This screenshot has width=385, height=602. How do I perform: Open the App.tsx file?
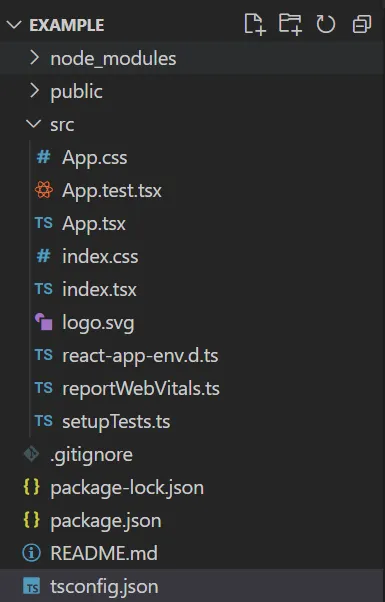point(94,224)
